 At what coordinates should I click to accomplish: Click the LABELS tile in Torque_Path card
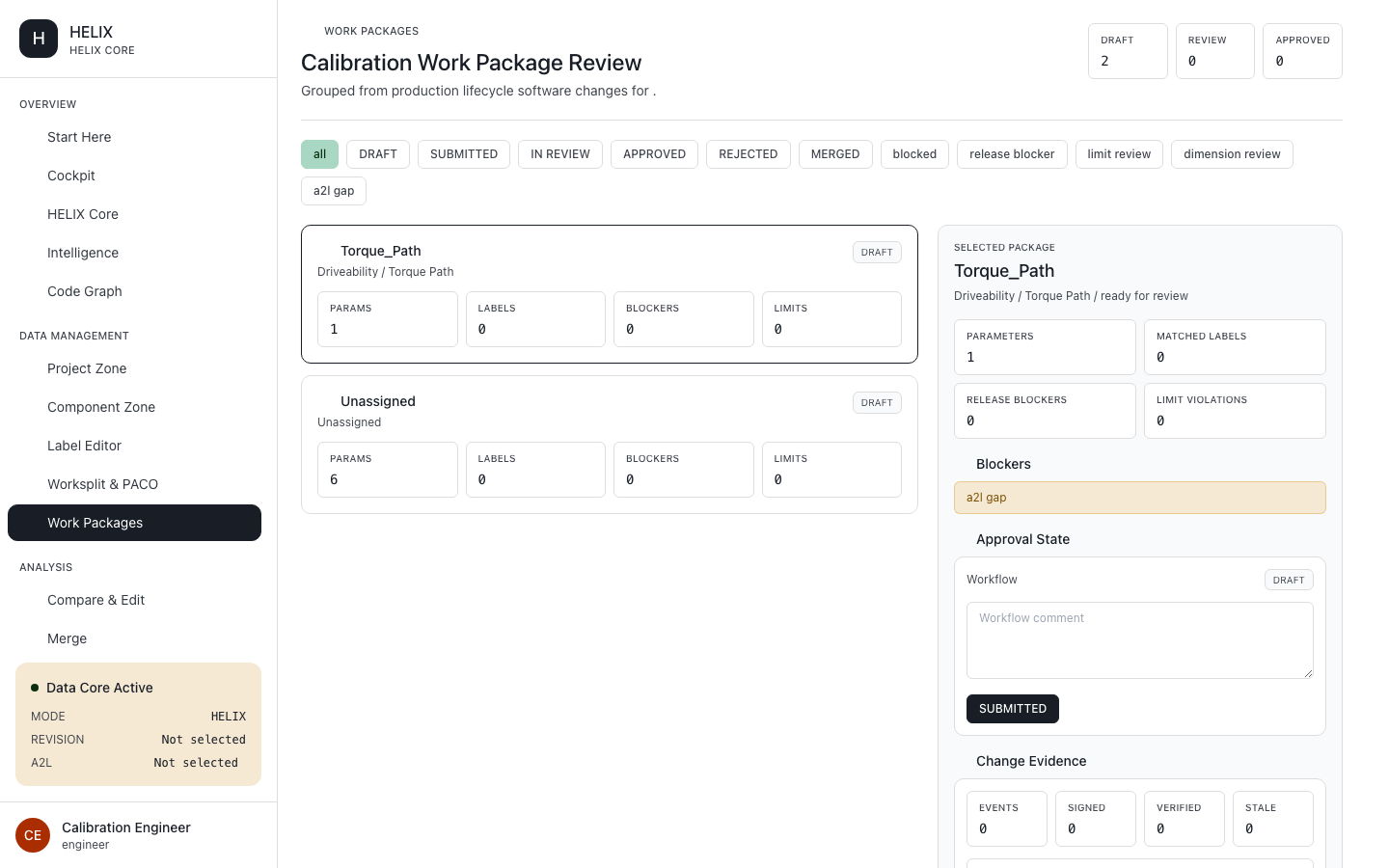point(535,319)
